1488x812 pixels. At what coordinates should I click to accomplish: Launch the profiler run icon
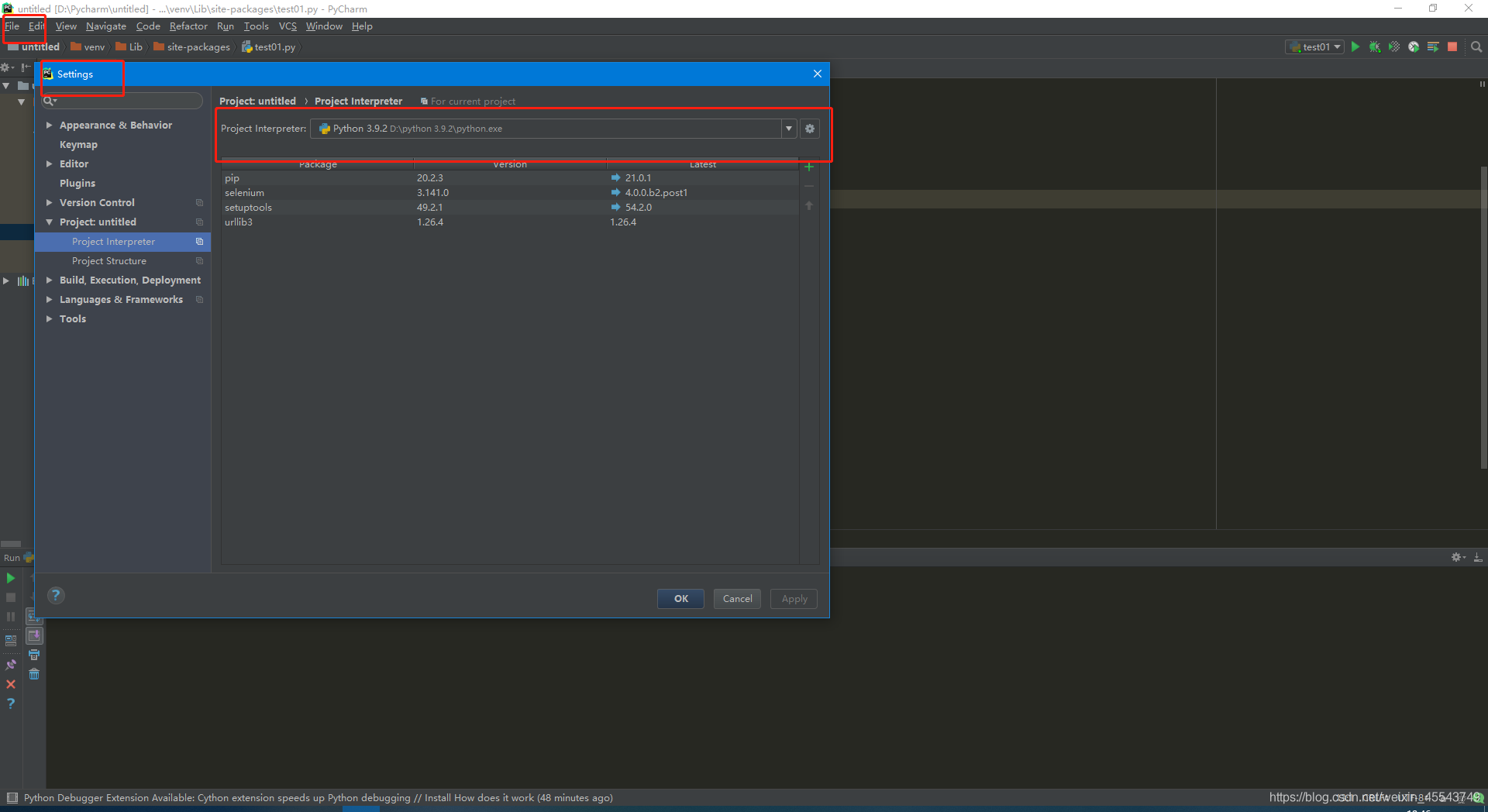tap(1414, 47)
